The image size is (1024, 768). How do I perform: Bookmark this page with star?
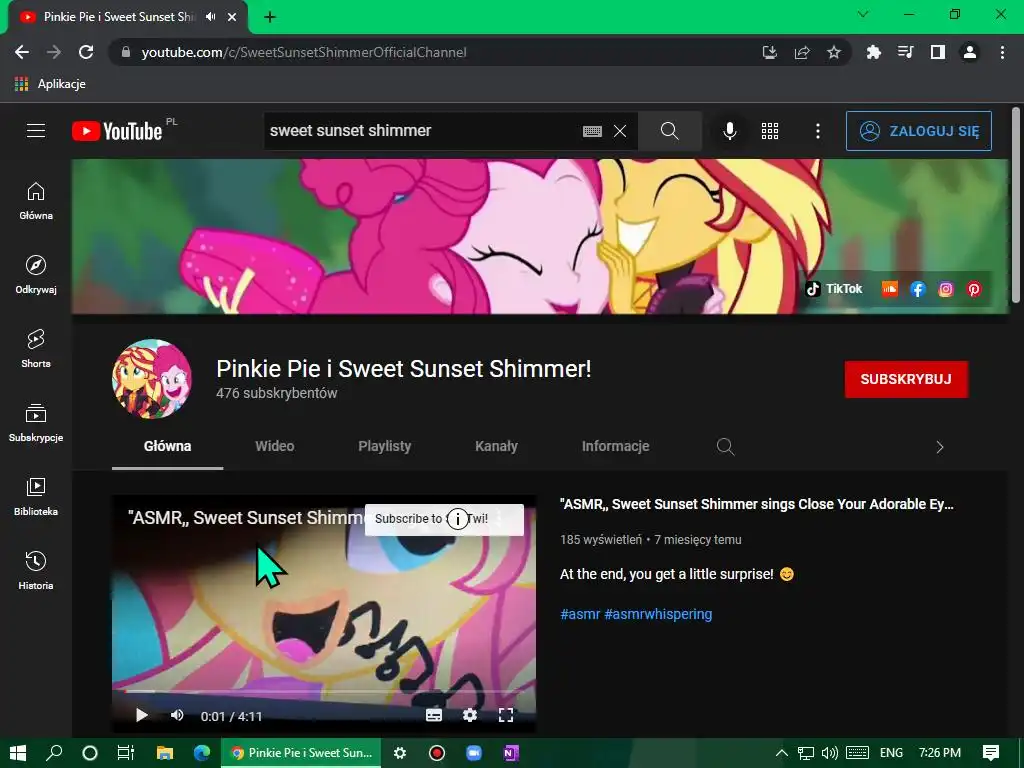[x=834, y=52]
